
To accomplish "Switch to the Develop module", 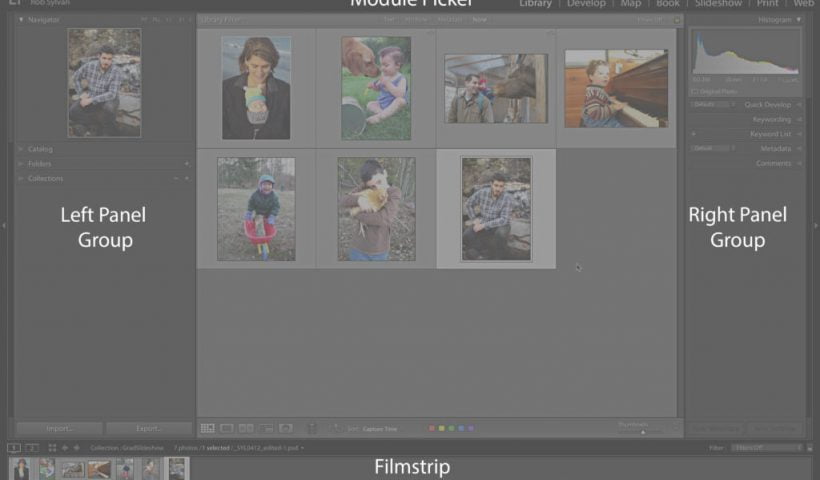I will click(585, 4).
